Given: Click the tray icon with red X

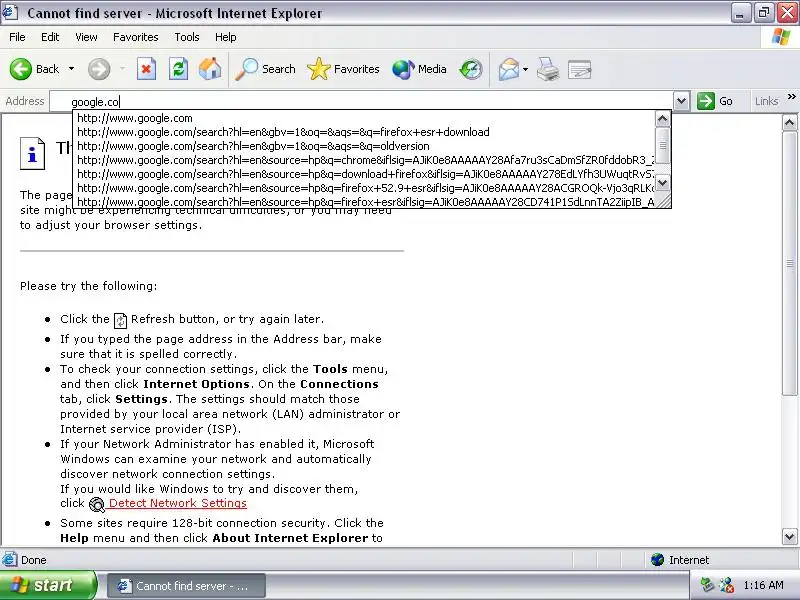Looking at the screenshot, I should tap(727, 585).
